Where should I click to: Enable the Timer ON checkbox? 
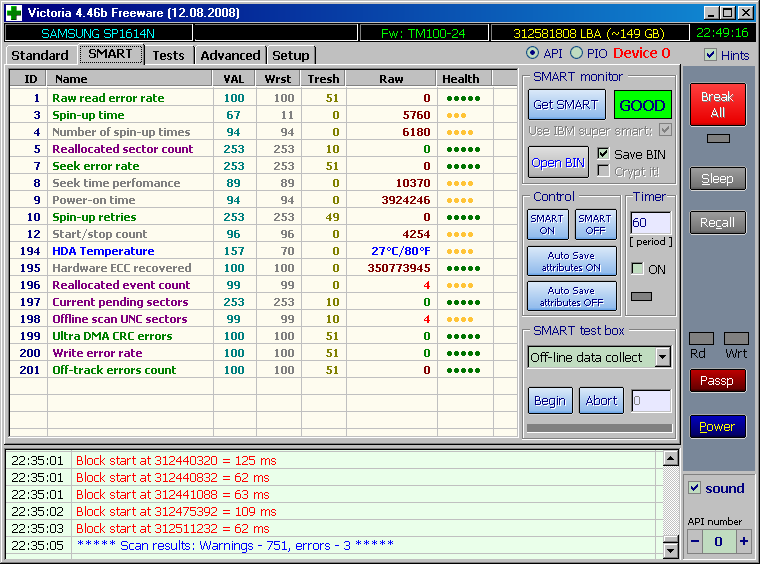pyautogui.click(x=637, y=269)
